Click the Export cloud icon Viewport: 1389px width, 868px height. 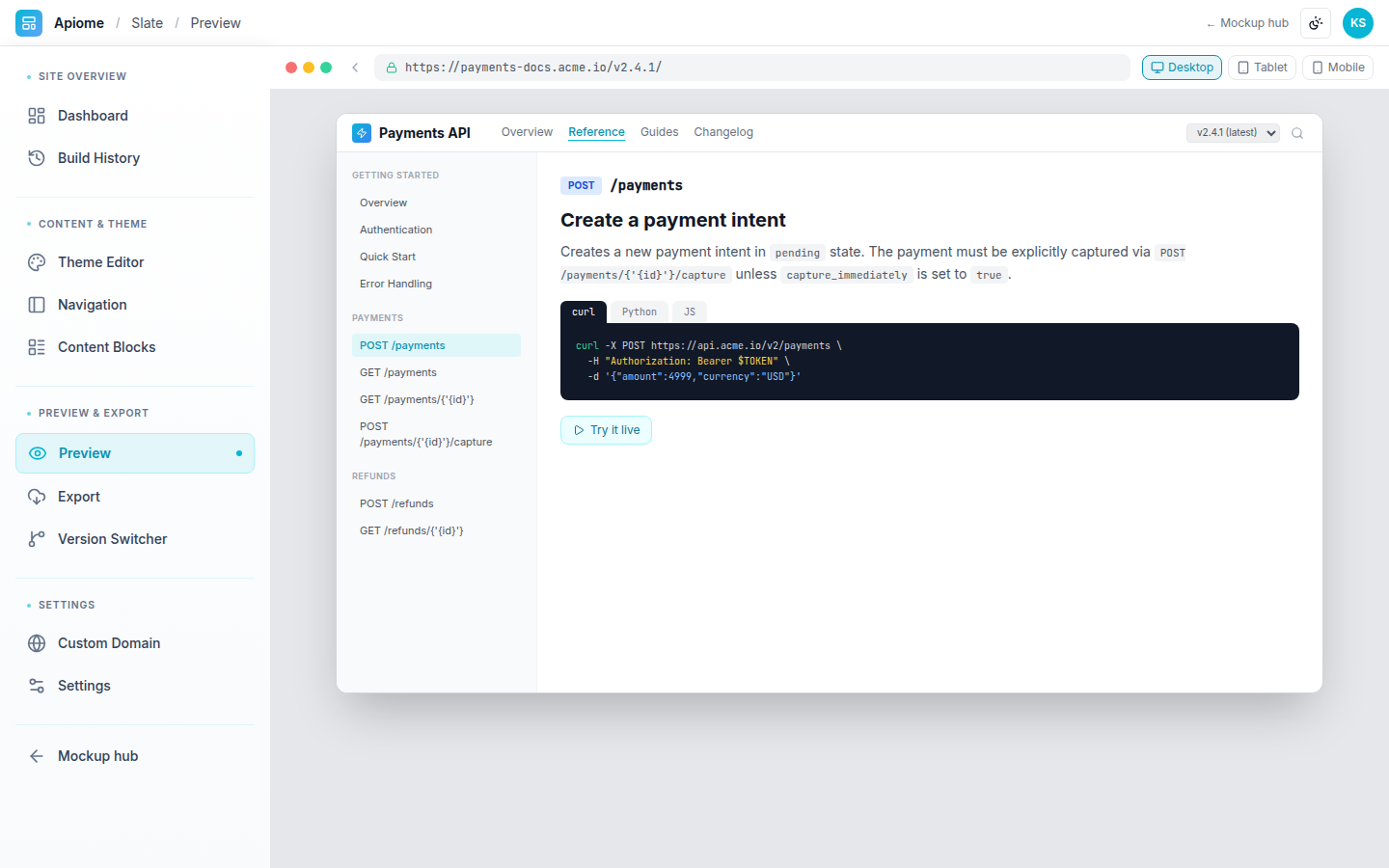[37, 497]
